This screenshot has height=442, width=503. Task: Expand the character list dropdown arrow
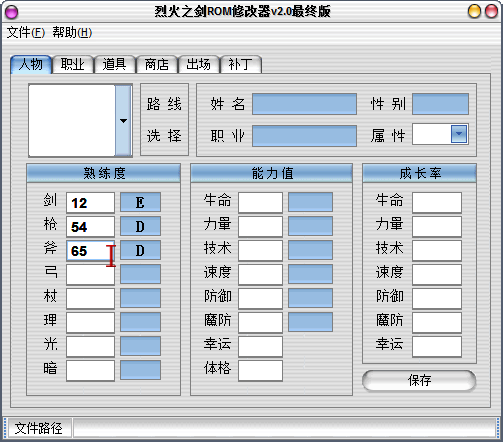click(x=123, y=120)
